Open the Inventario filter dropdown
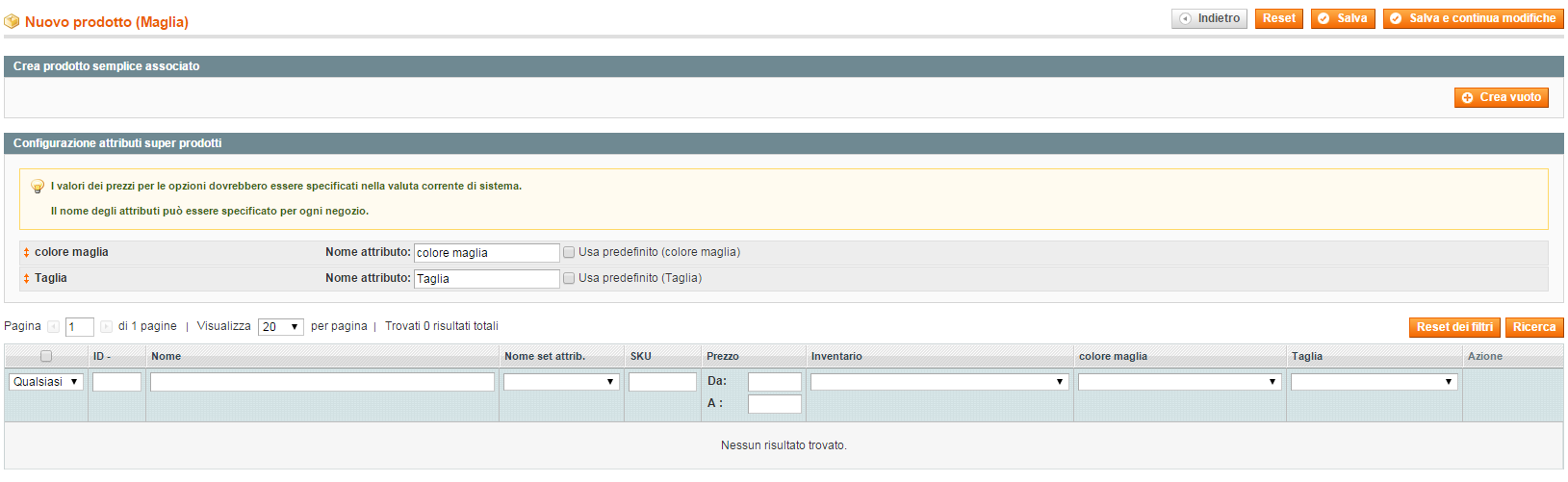The width and height of the screenshot is (1568, 482). pos(938,382)
